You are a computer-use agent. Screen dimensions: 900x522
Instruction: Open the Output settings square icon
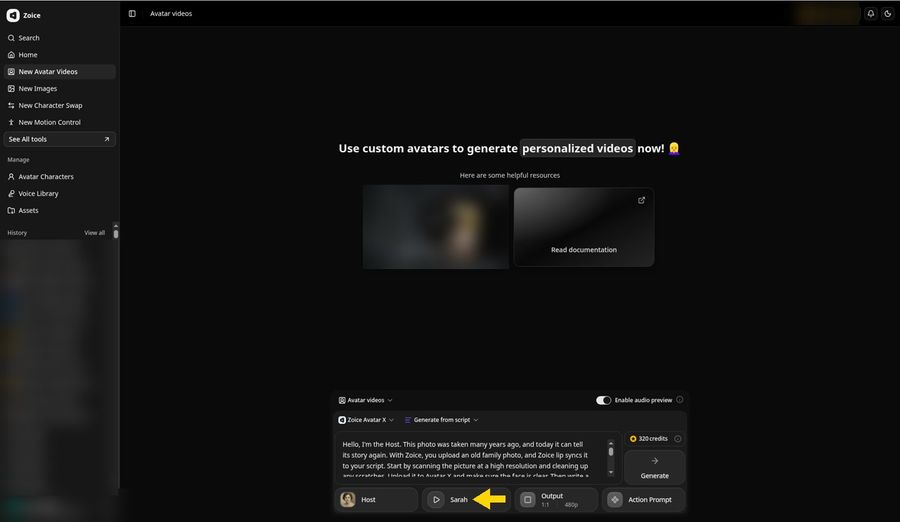click(527, 500)
